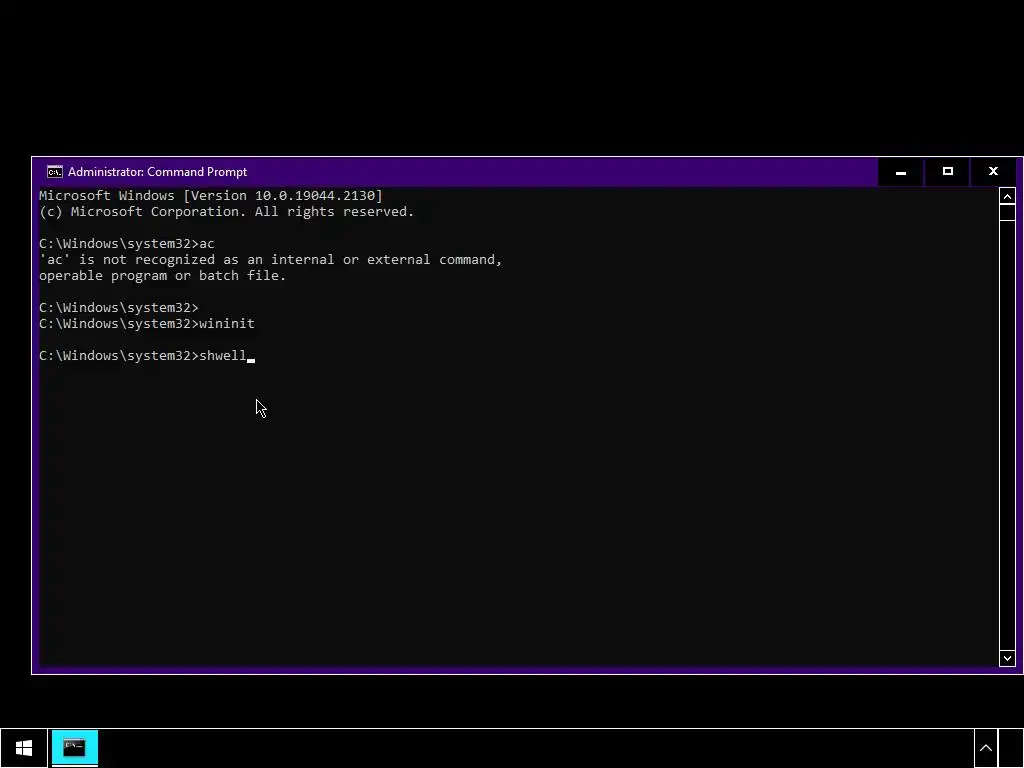Minimize the Command Prompt window

(x=901, y=172)
